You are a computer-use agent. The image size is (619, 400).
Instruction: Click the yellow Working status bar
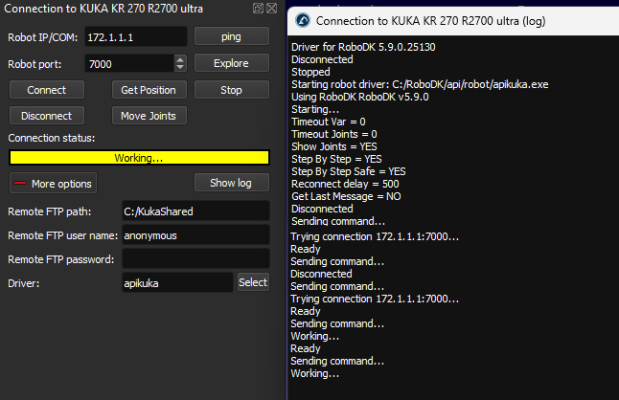[139, 158]
